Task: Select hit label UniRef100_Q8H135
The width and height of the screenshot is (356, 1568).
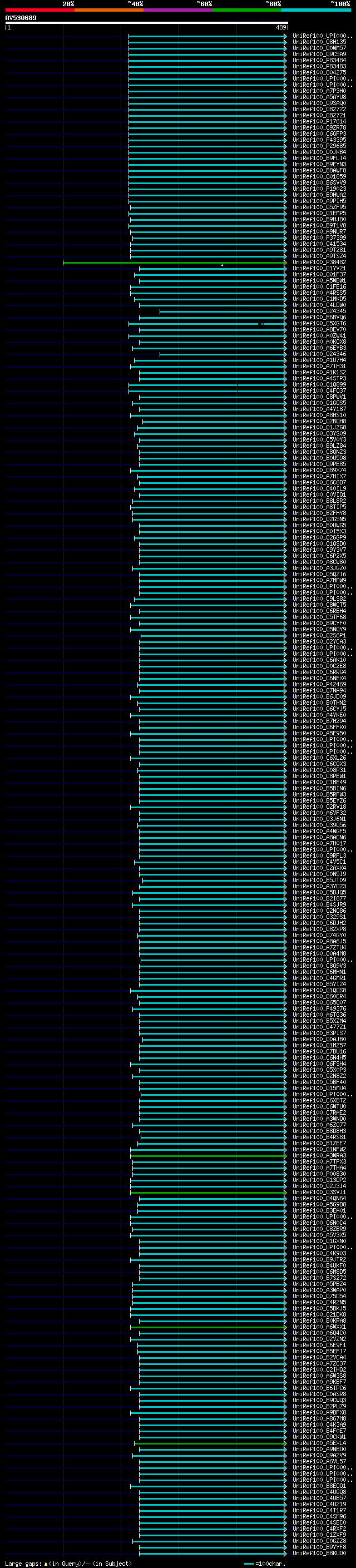Action: click(x=319, y=42)
